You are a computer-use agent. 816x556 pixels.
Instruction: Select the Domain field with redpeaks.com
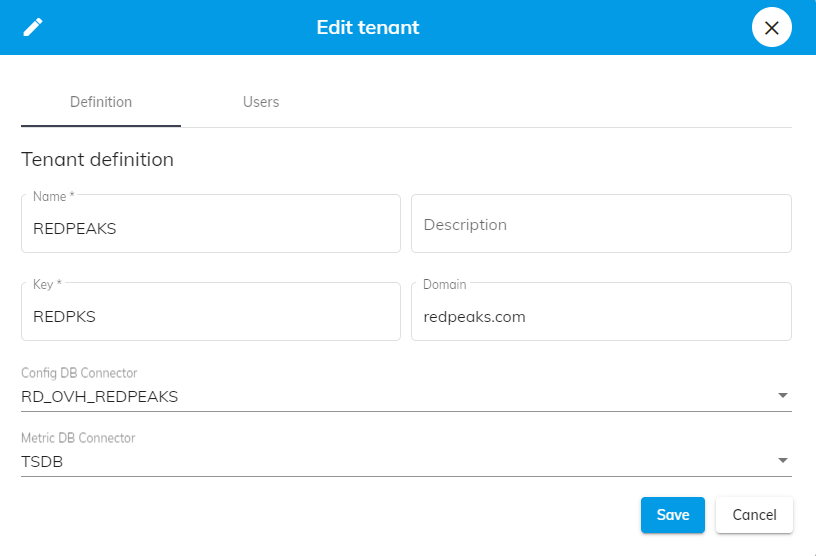click(x=601, y=316)
